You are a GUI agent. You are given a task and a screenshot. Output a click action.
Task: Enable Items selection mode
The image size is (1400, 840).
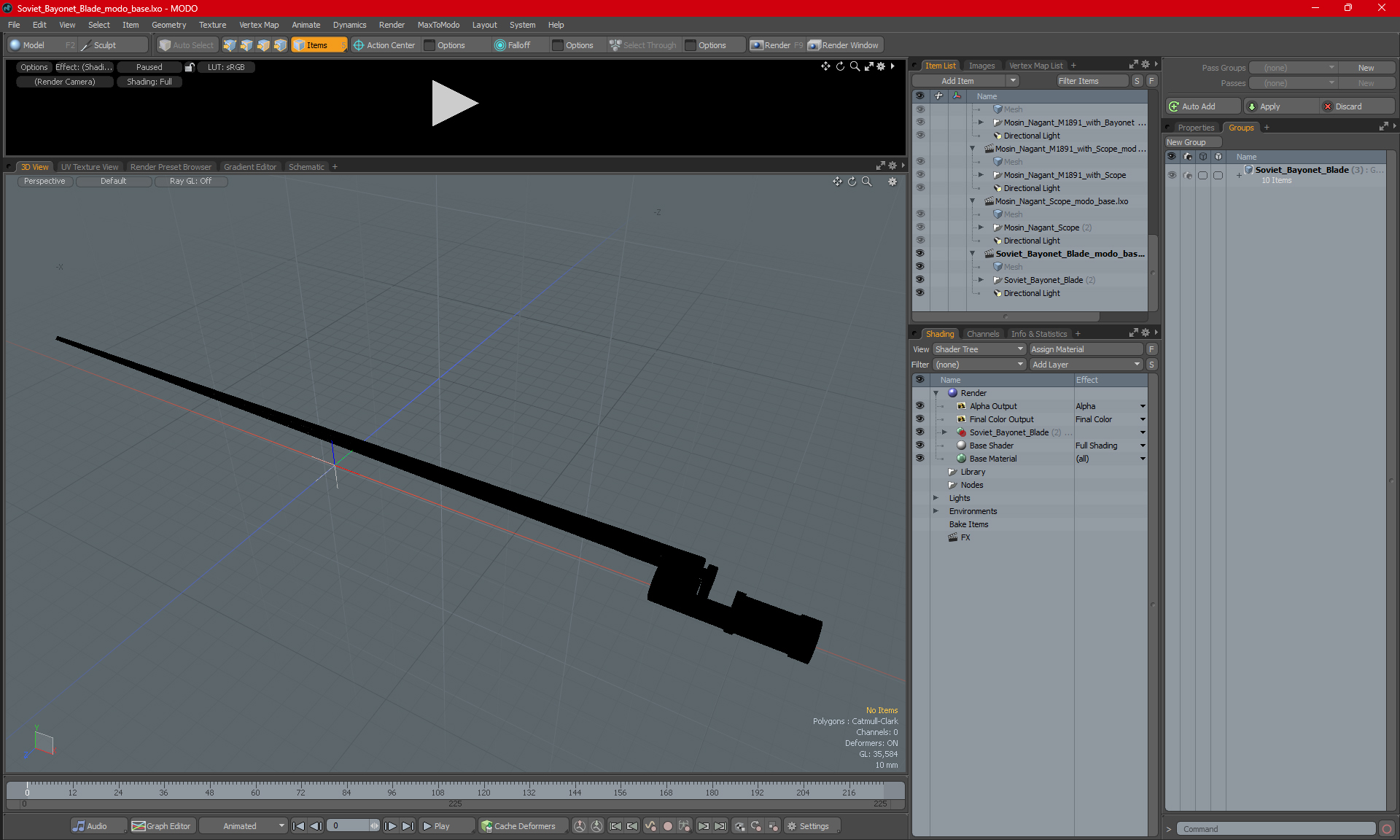tap(319, 45)
